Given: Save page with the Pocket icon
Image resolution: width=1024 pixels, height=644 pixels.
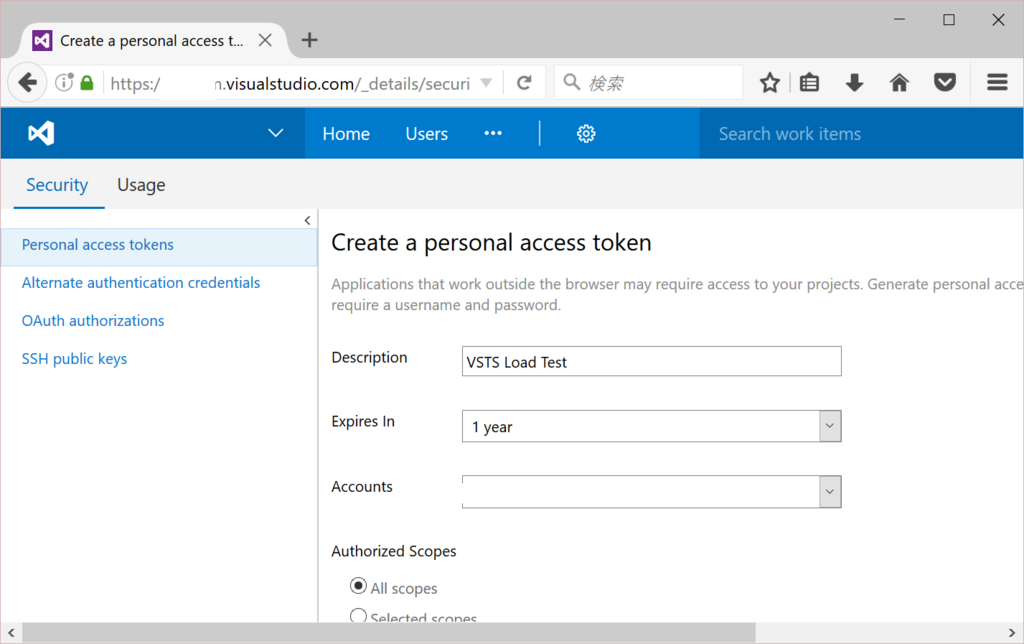Looking at the screenshot, I should point(945,83).
